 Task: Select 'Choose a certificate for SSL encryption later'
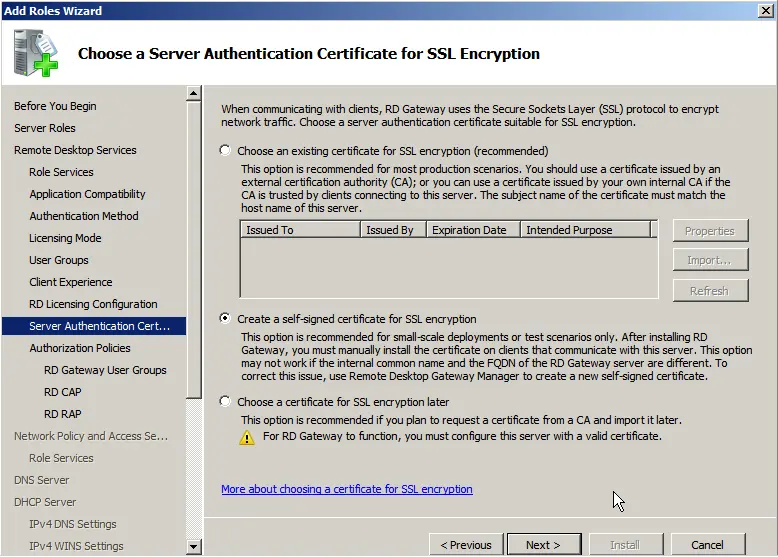(x=225, y=402)
